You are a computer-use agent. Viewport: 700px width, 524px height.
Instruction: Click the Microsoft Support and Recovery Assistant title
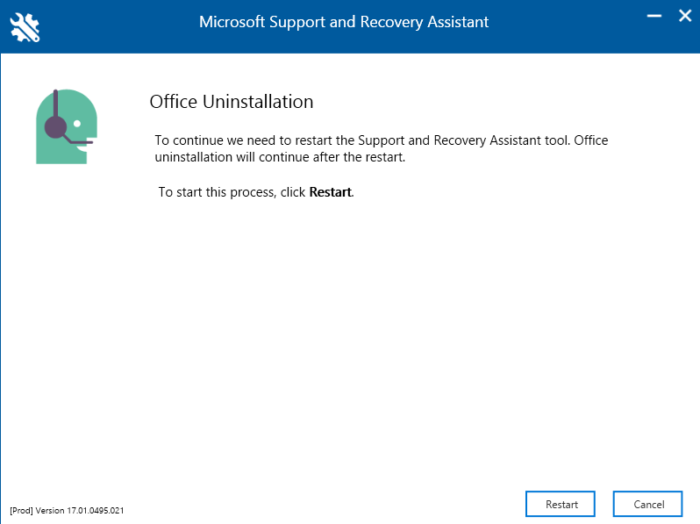pyautogui.click(x=344, y=21)
